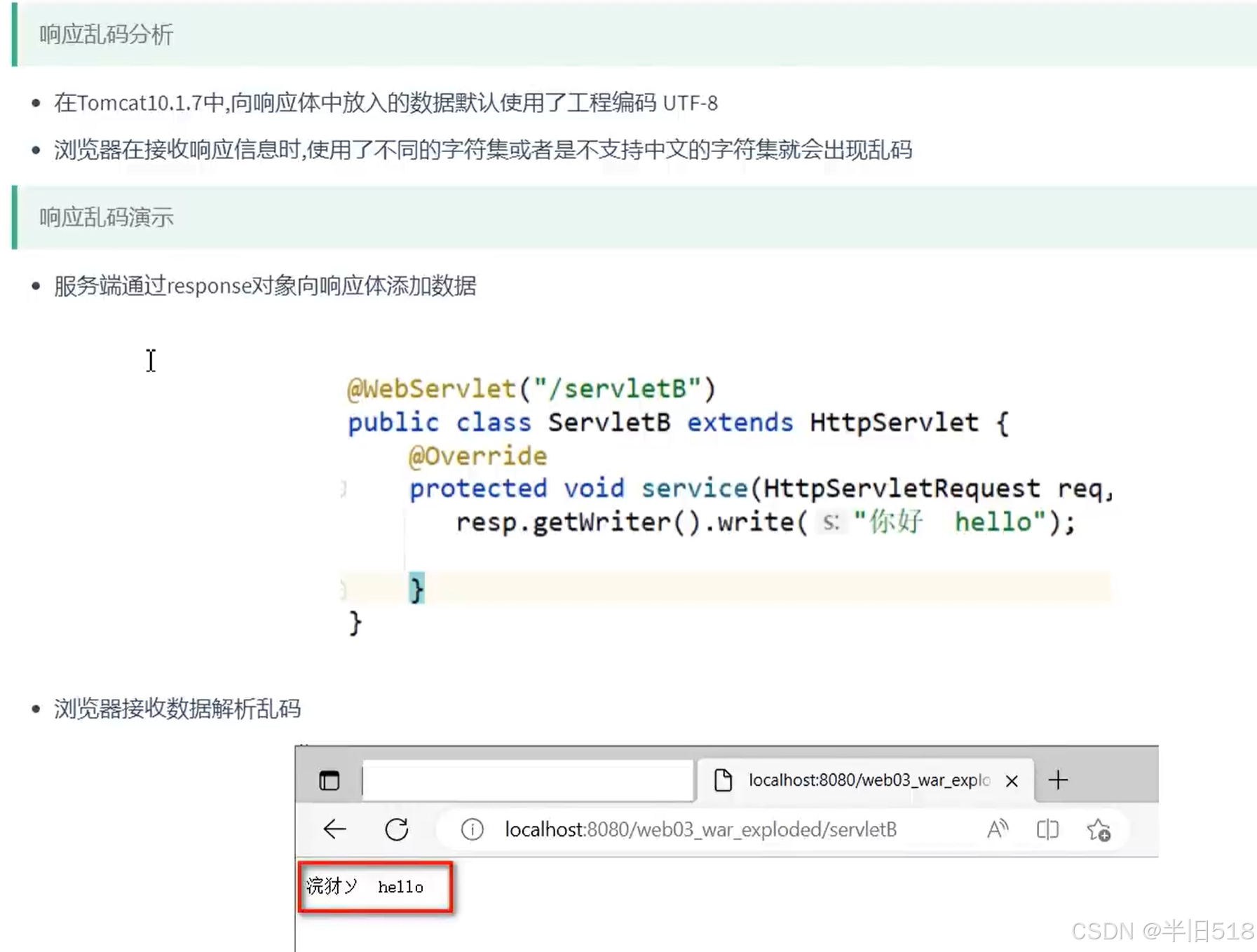Close the localhost:8080 tab
This screenshot has width=1257, height=952.
coord(1012,781)
